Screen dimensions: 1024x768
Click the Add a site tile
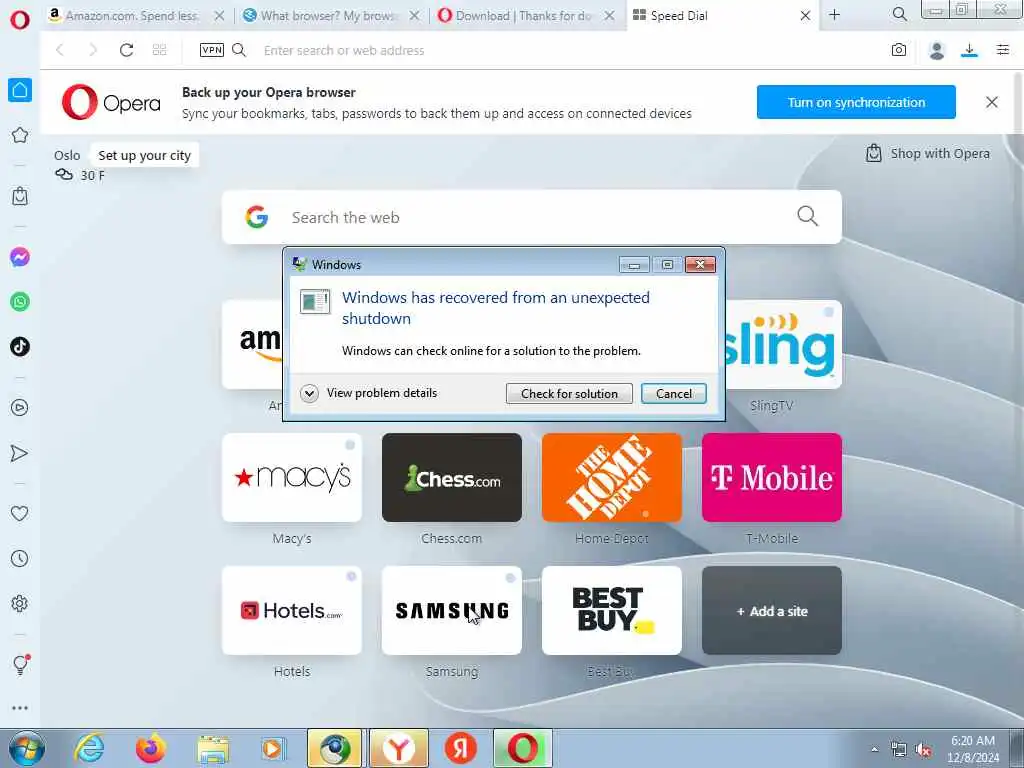(x=772, y=611)
